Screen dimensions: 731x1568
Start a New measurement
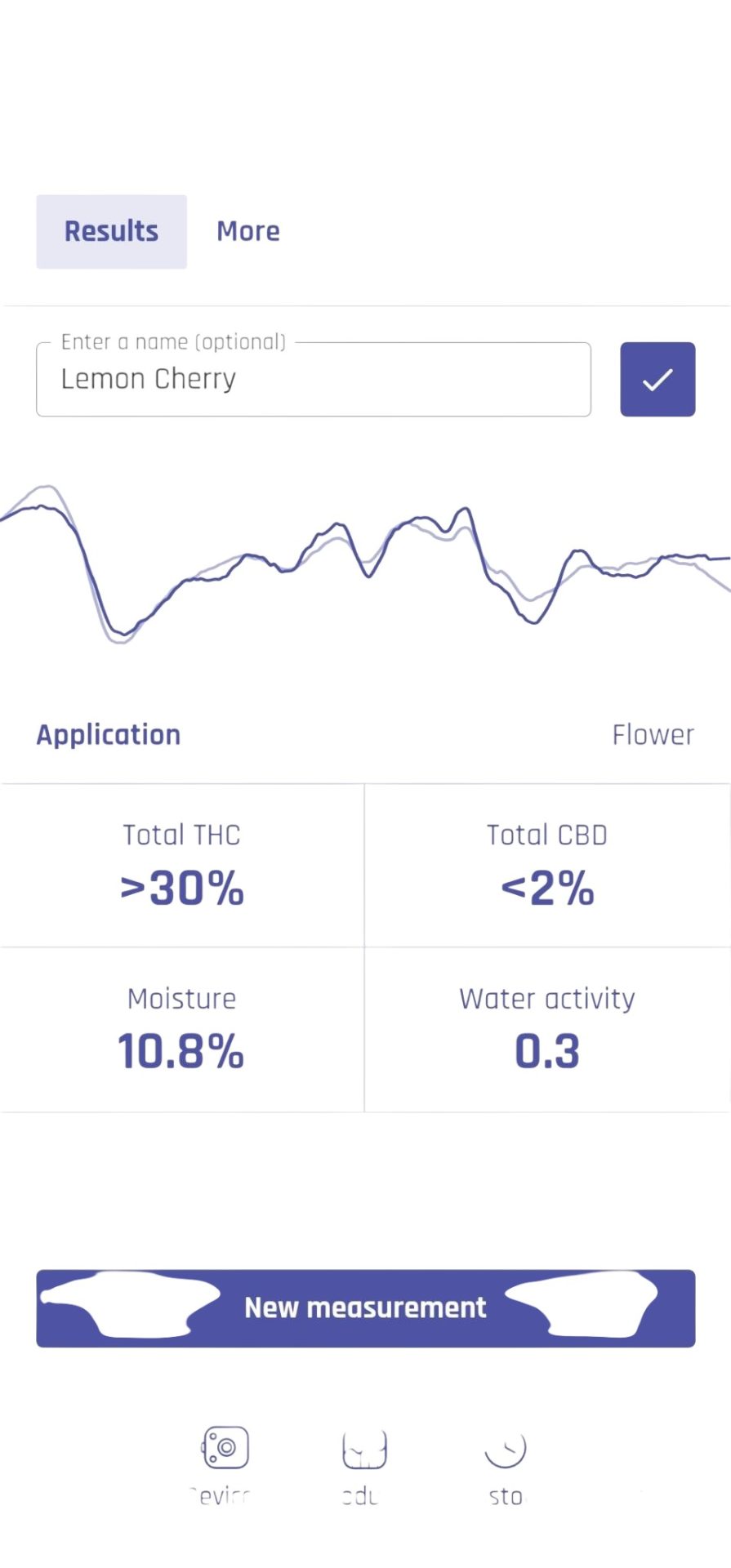point(365,1307)
